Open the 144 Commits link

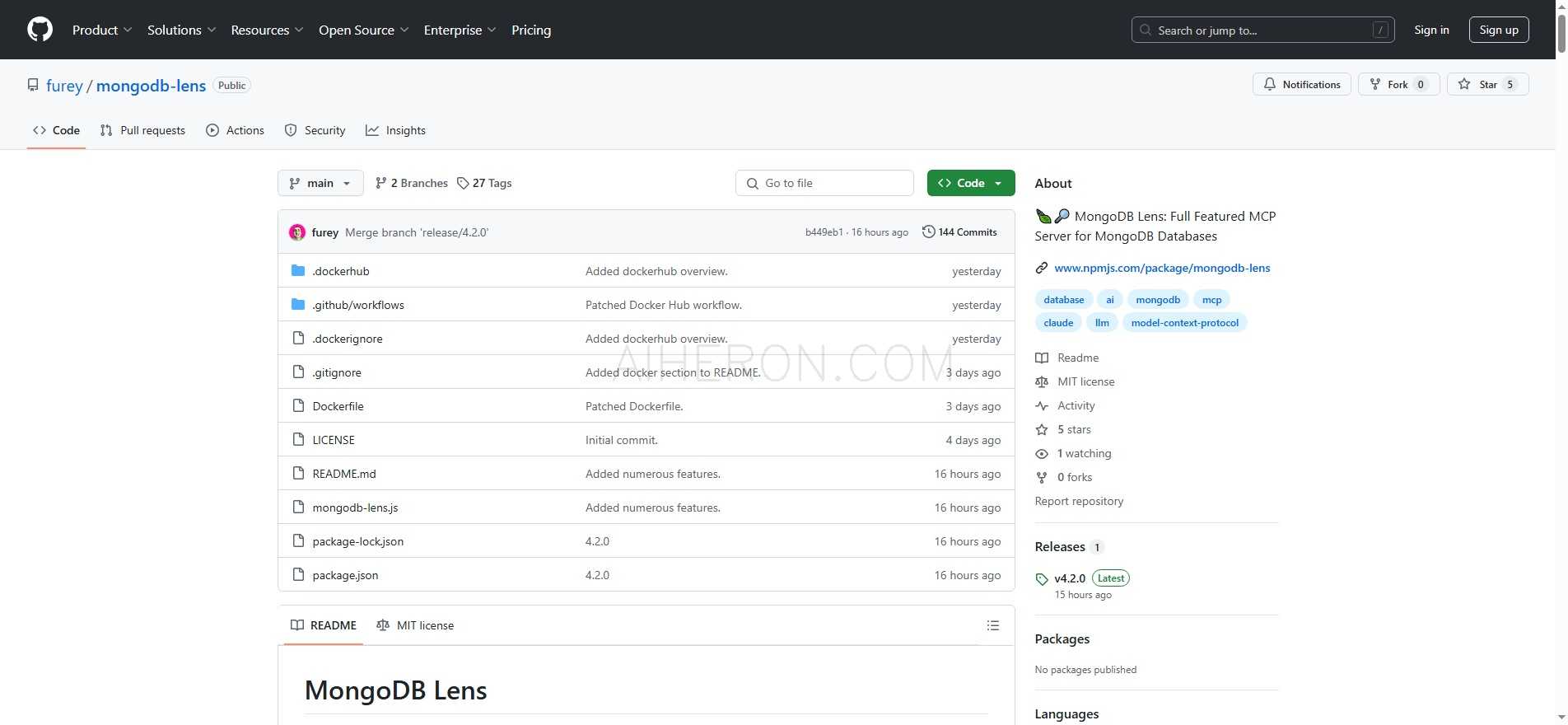[x=959, y=232]
